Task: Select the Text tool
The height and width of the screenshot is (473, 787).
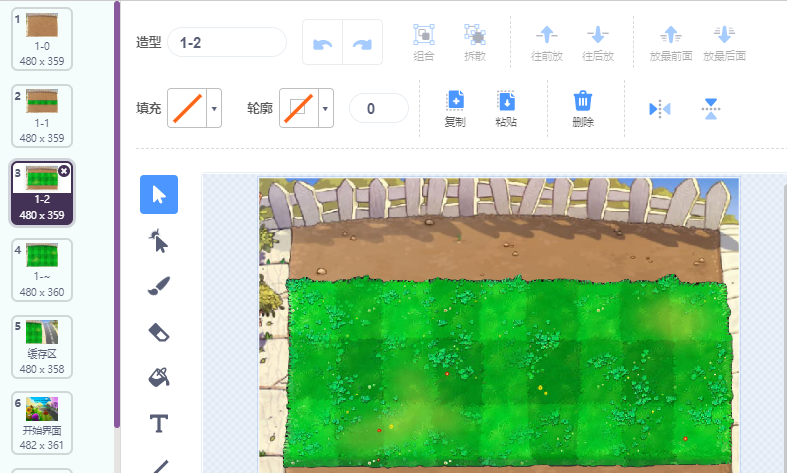Action: (x=159, y=424)
